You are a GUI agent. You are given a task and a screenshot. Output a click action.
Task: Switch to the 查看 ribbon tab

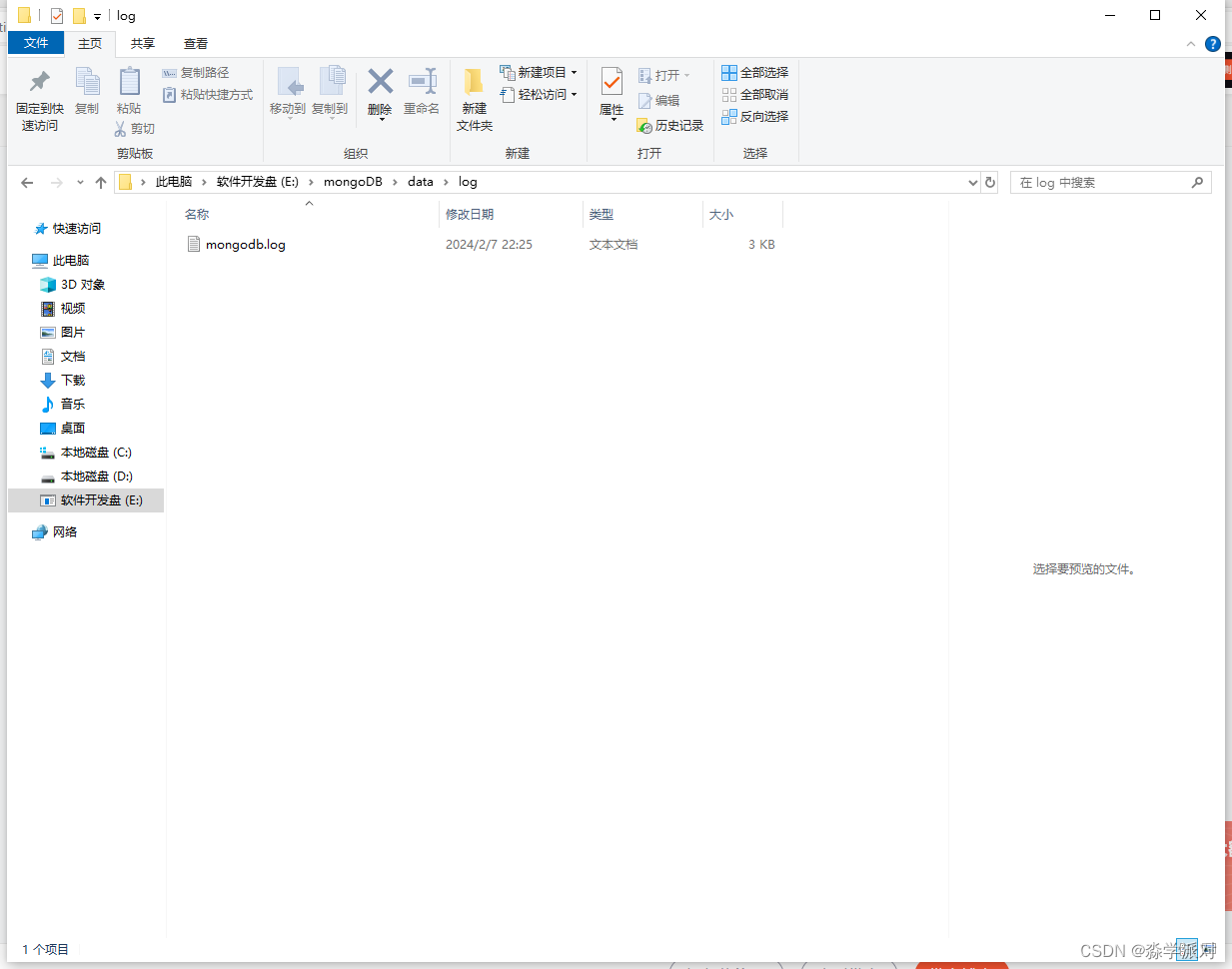coord(196,43)
